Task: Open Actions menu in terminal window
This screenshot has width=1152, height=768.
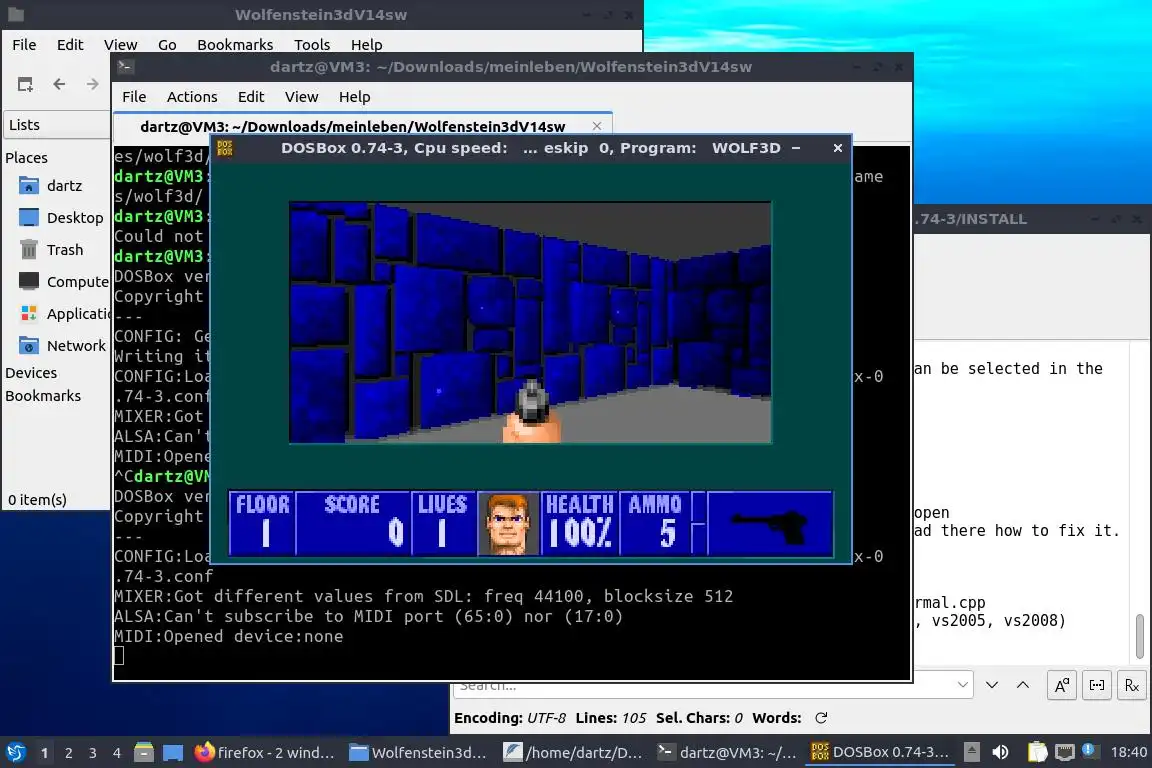Action: [x=192, y=97]
